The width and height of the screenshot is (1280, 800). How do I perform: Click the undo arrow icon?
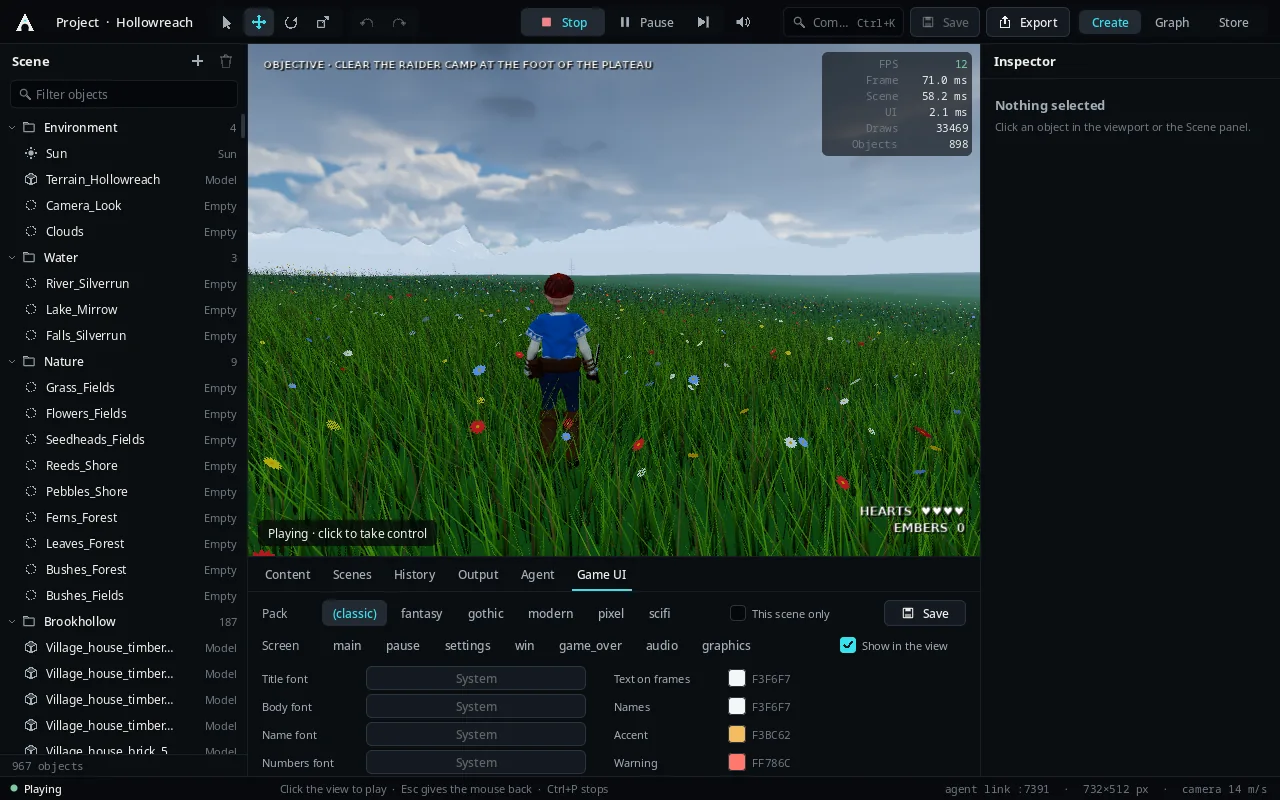click(367, 22)
